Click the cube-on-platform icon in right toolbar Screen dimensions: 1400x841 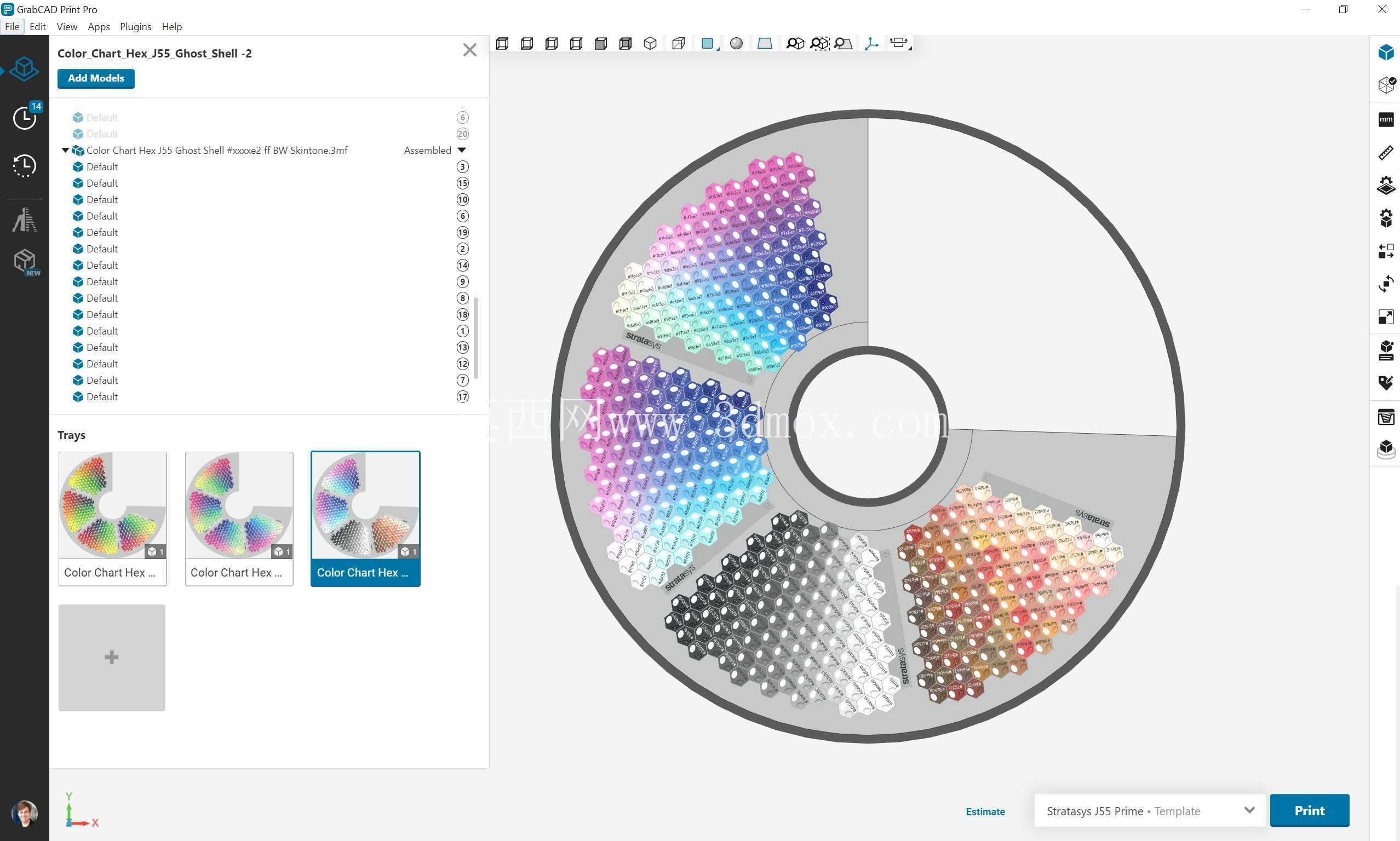[x=1386, y=450]
